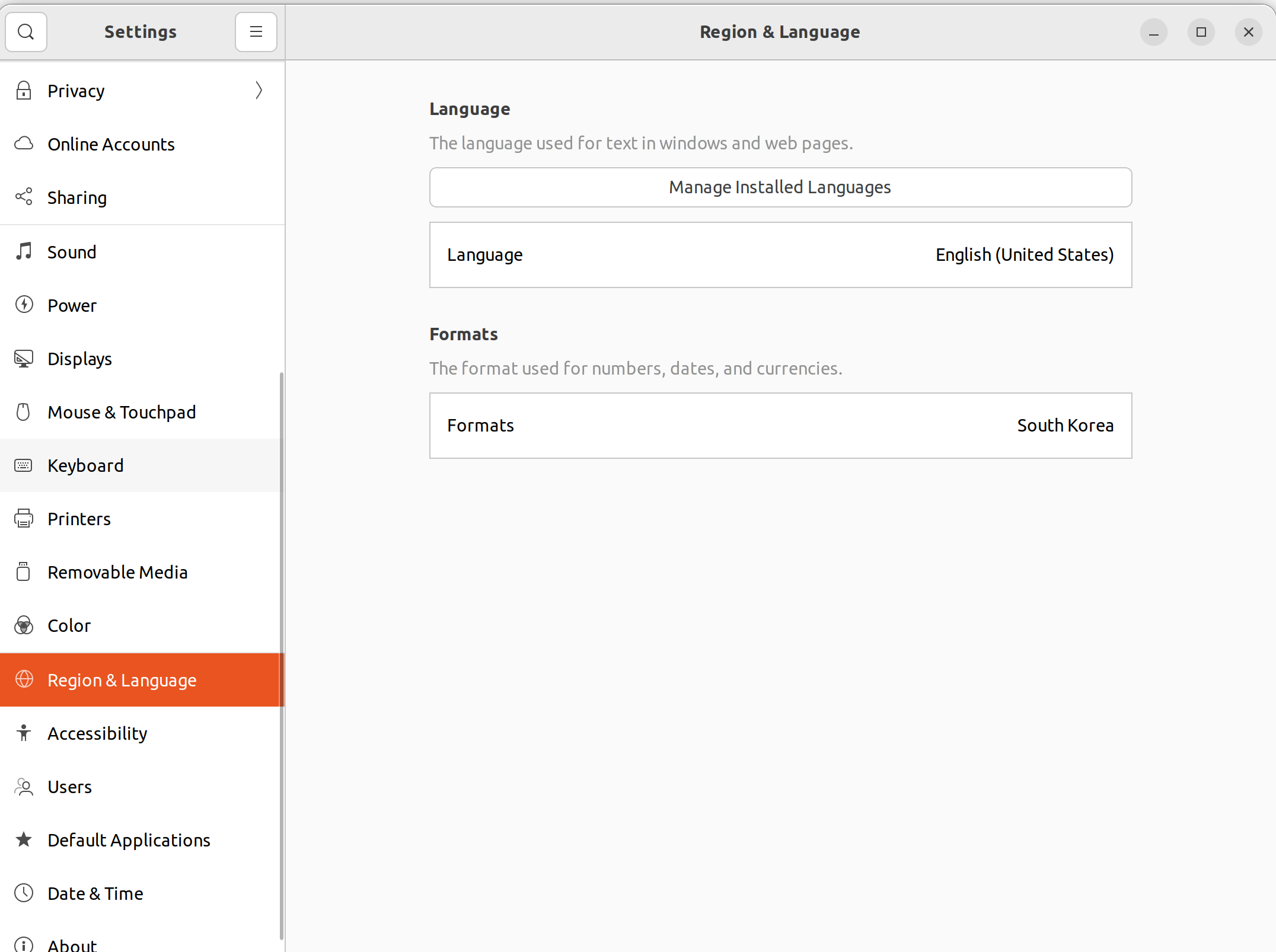This screenshot has width=1276, height=952.
Task: Open the Online Accounts panel
Action: 142,144
